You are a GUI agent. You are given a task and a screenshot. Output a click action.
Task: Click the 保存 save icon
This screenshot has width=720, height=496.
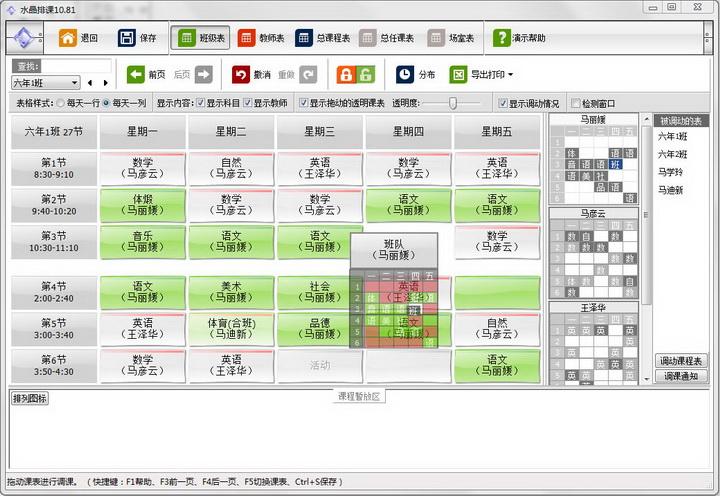click(x=127, y=39)
